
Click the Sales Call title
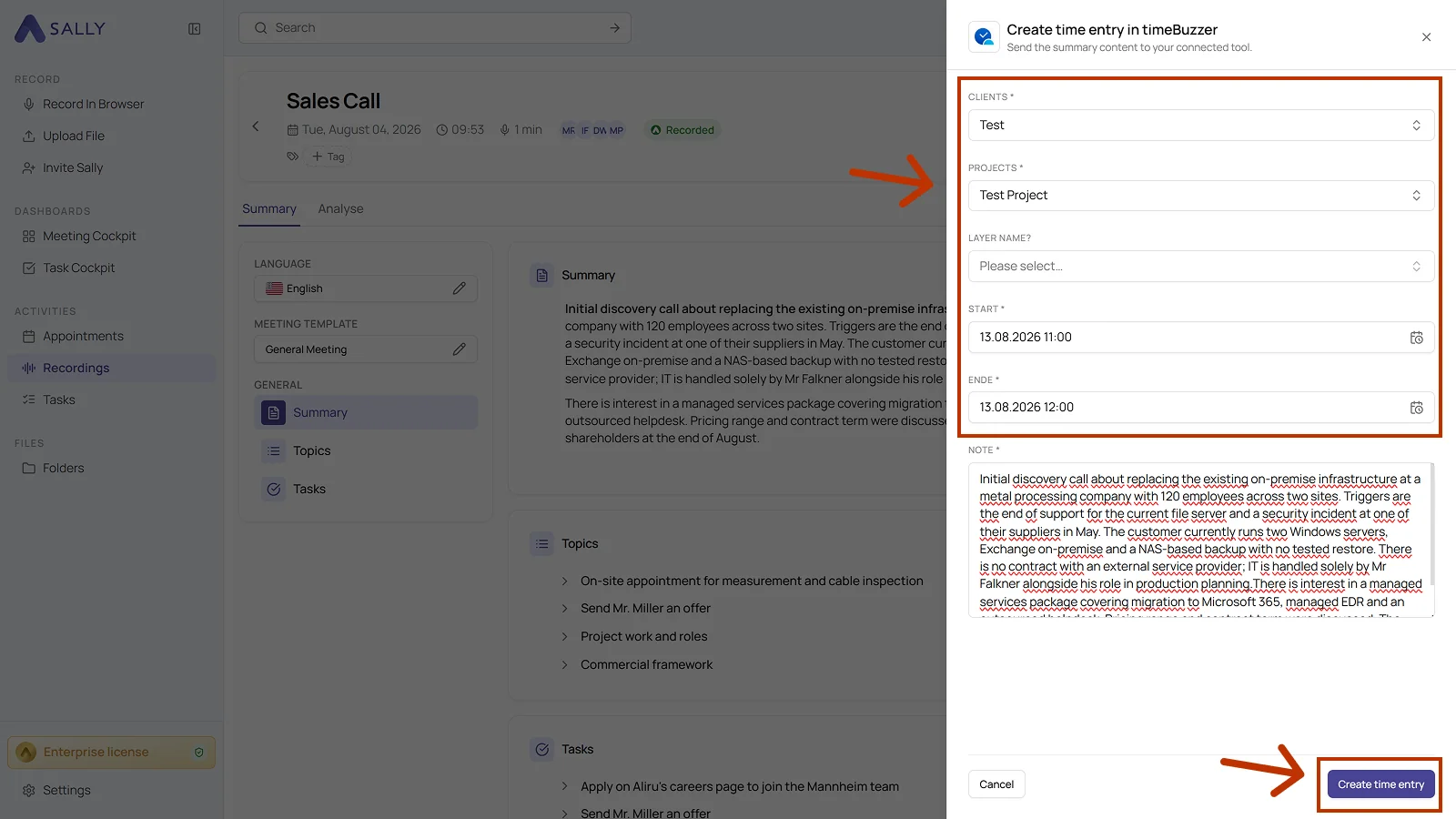pos(333,101)
